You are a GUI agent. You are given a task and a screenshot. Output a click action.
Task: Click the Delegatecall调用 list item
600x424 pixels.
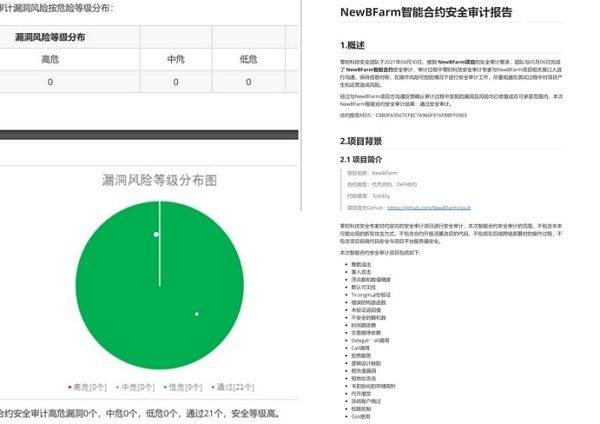(x=370, y=340)
